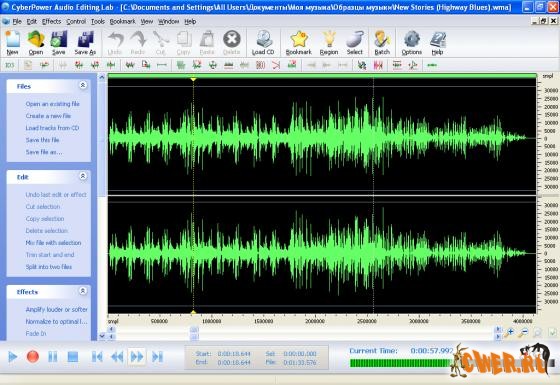Click the Open file toolbar icon
Viewport: 560px width, 385px height.
[x=36, y=43]
